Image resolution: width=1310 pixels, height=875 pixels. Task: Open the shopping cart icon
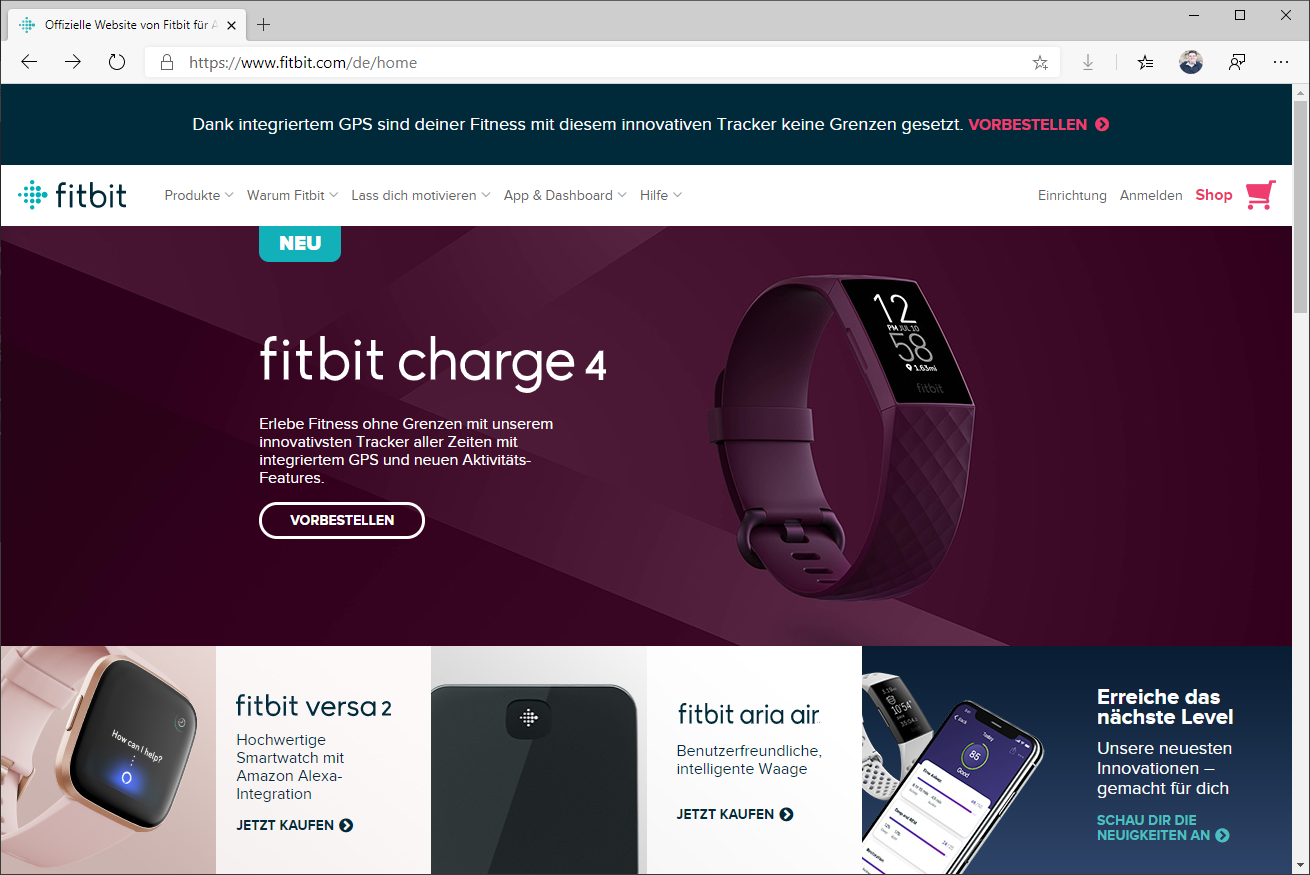click(x=1261, y=195)
